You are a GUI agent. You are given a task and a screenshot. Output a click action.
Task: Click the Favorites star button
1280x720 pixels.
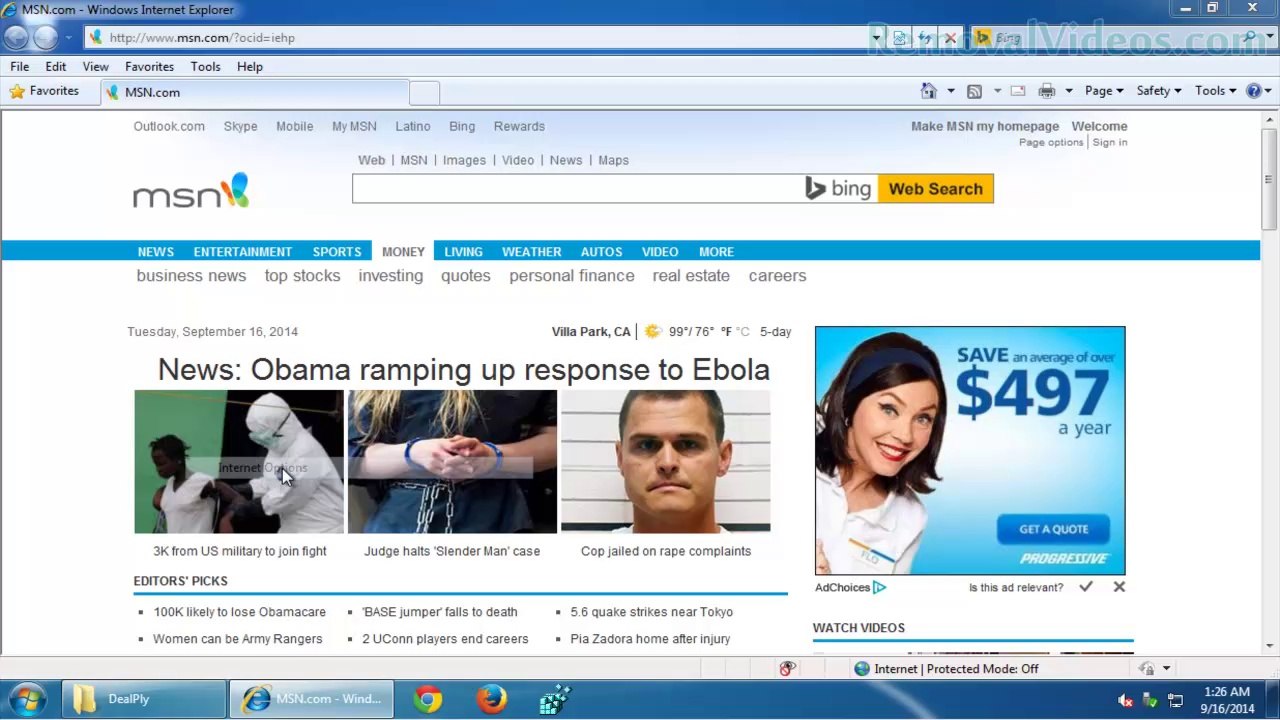44,91
